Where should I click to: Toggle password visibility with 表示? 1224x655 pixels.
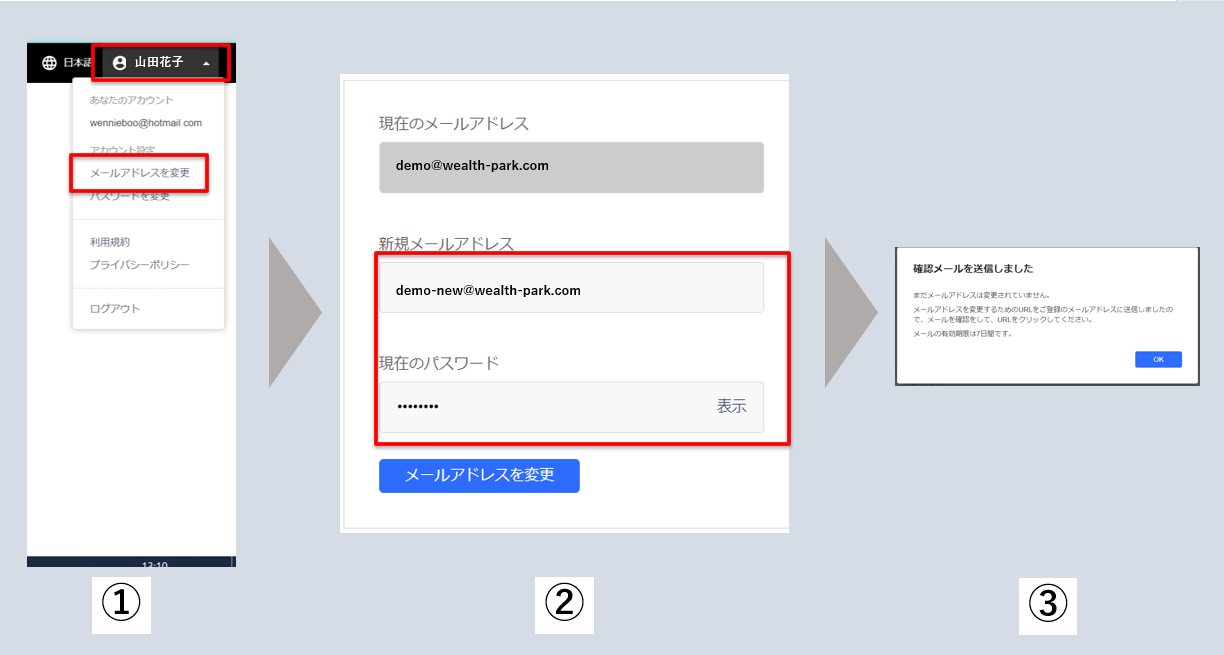tap(731, 407)
